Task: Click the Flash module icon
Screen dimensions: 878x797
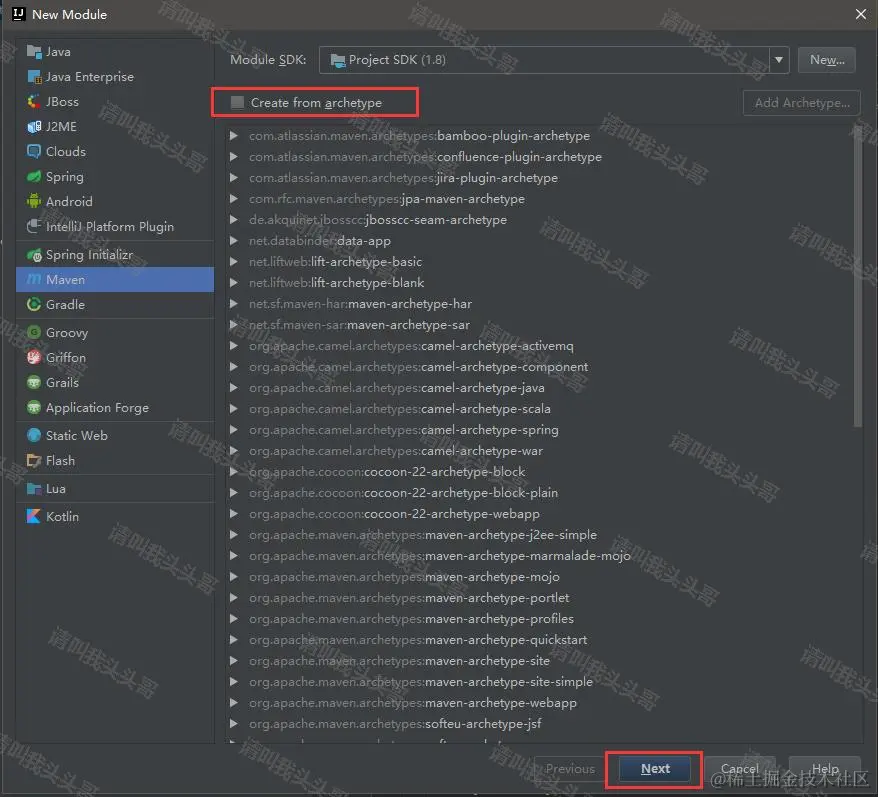Action: (x=32, y=460)
